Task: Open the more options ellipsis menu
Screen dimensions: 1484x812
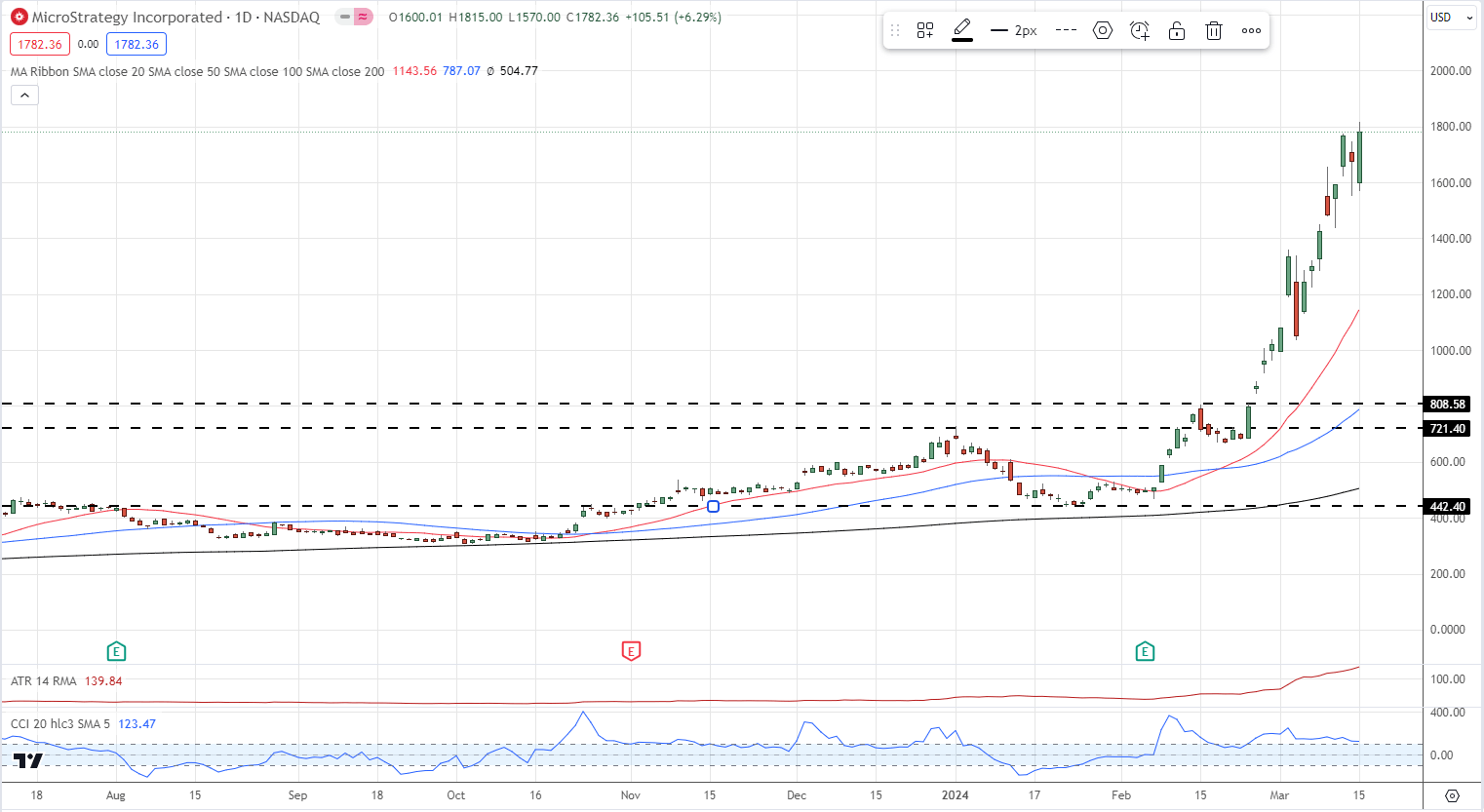Action: coord(1251,30)
